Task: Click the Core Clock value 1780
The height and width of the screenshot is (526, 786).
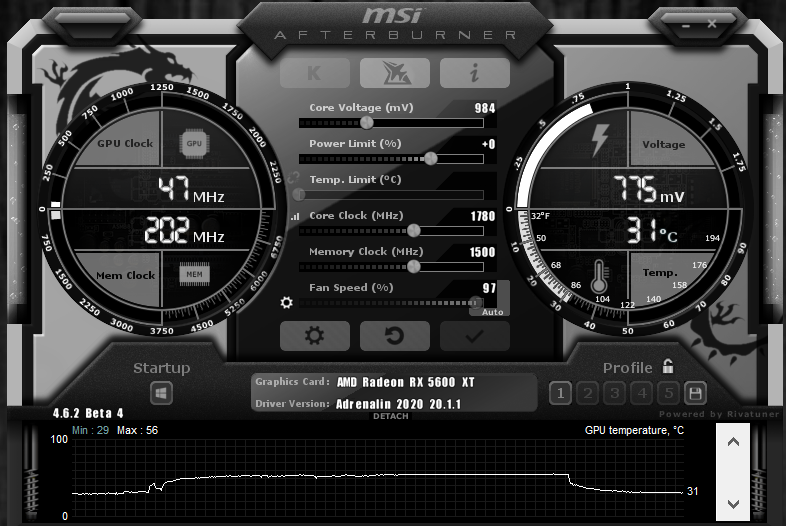Action: 483,216
